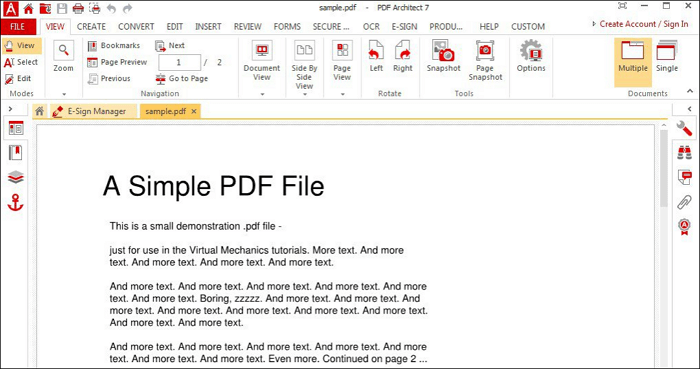Viewport: 700px width, 369px height.
Task: Expand the Page View dropdown arrow
Action: click(x=342, y=94)
